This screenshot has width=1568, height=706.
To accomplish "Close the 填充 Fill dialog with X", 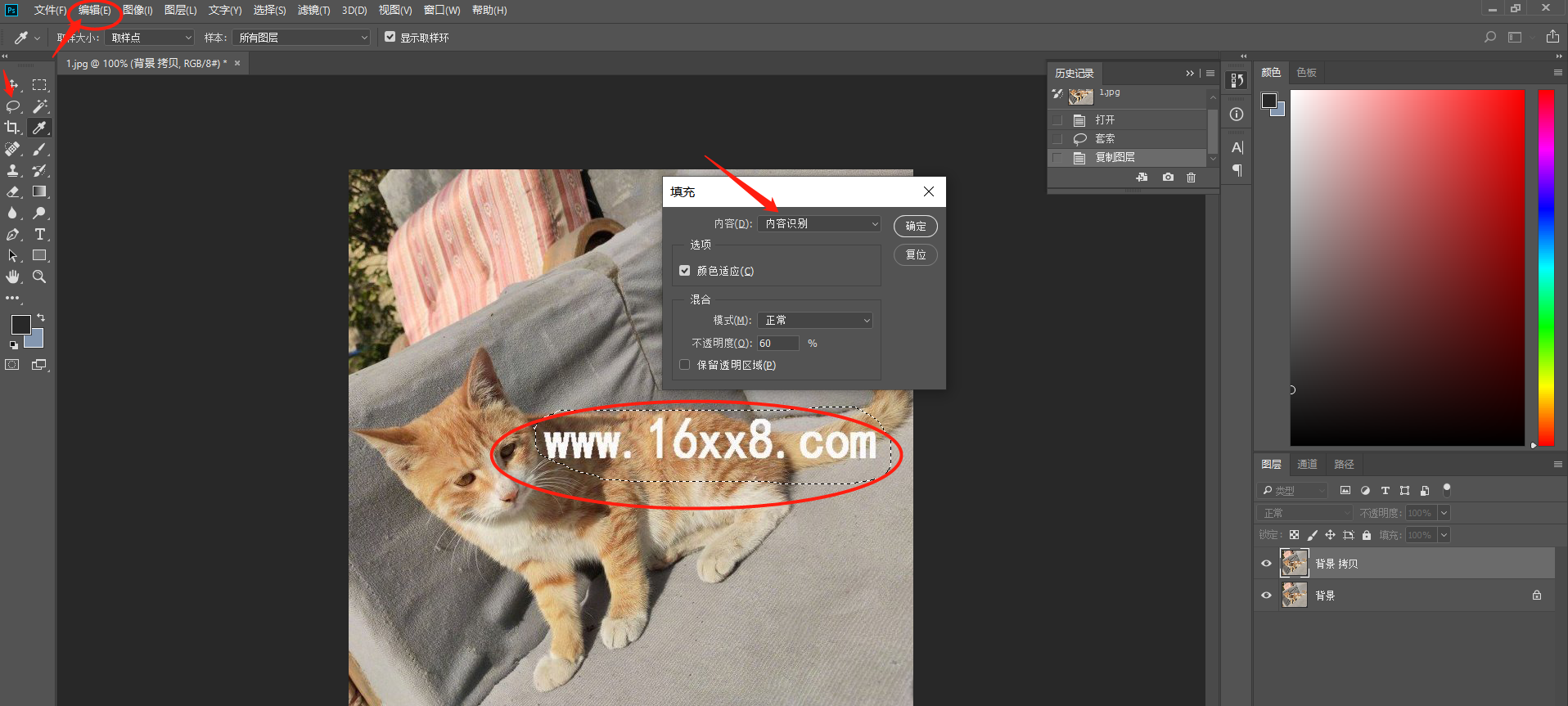I will click(x=929, y=191).
